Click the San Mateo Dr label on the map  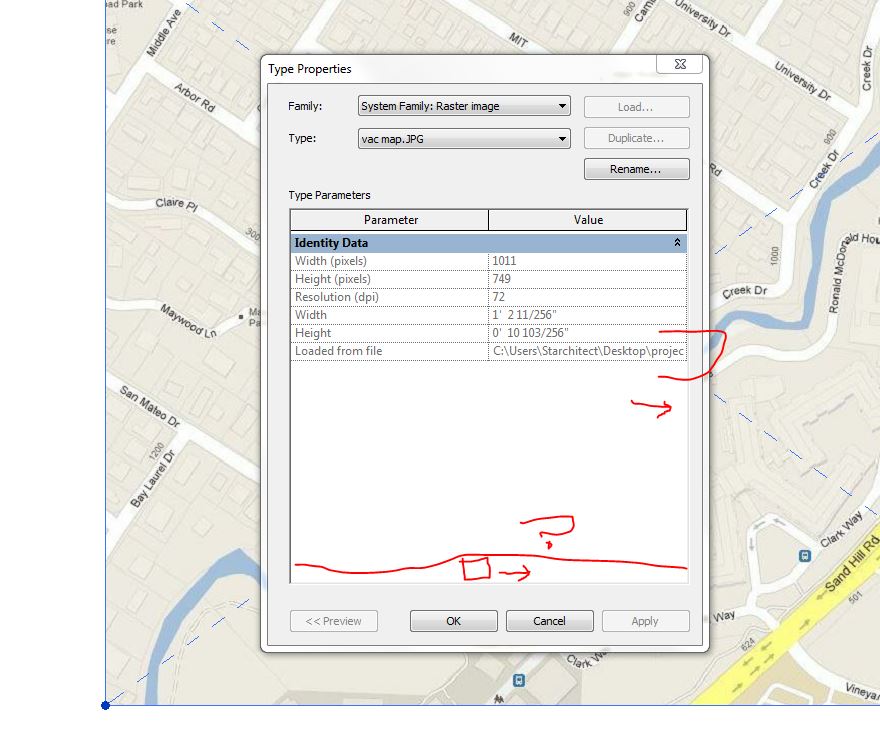point(149,406)
